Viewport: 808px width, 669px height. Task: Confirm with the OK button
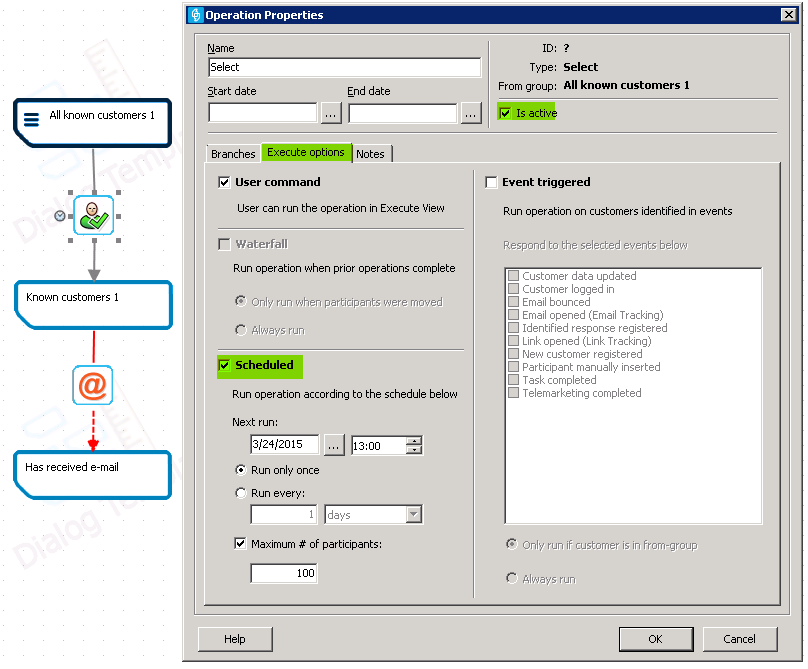655,639
